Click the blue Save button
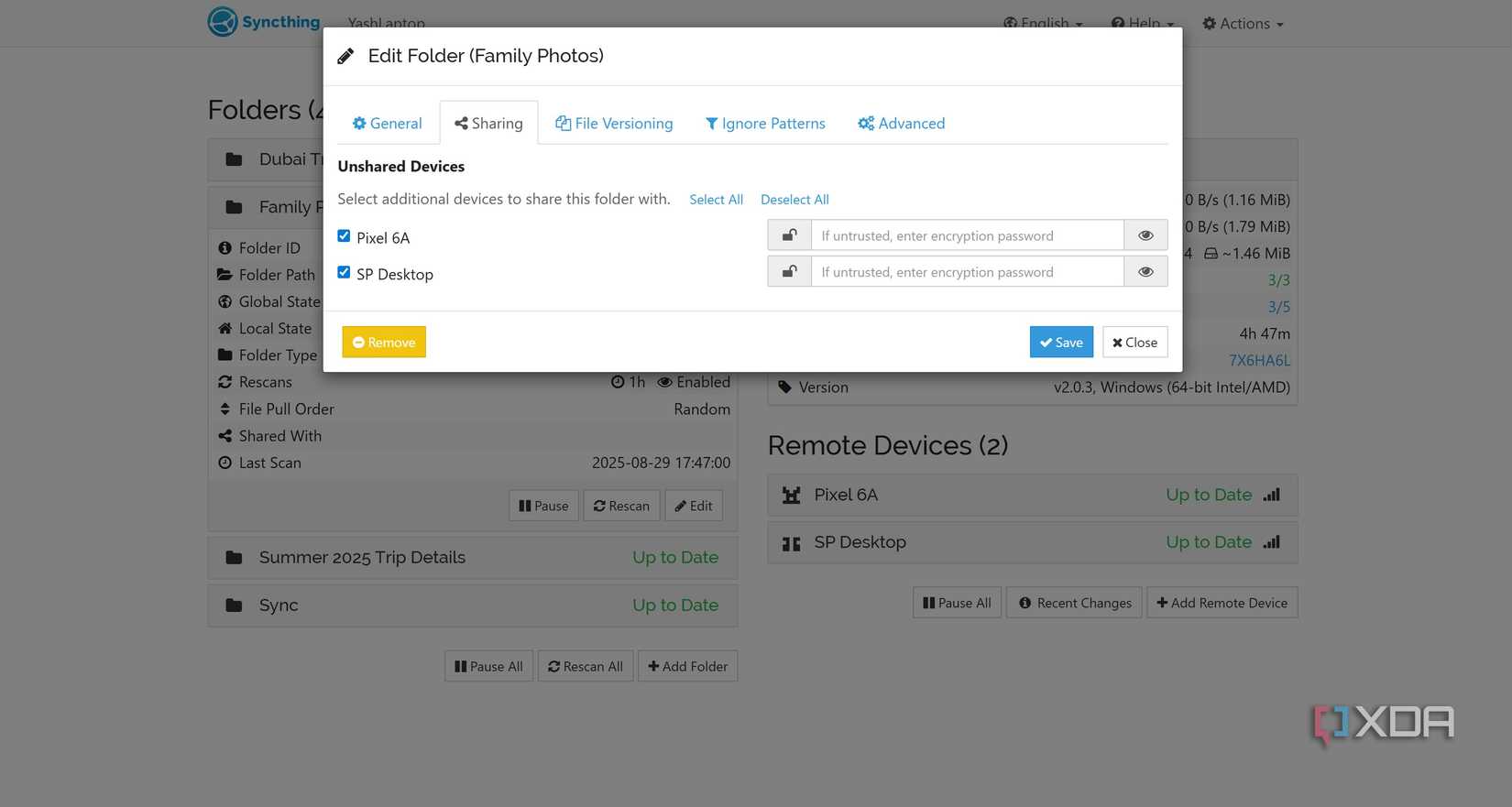Image resolution: width=1512 pixels, height=807 pixels. tap(1061, 343)
